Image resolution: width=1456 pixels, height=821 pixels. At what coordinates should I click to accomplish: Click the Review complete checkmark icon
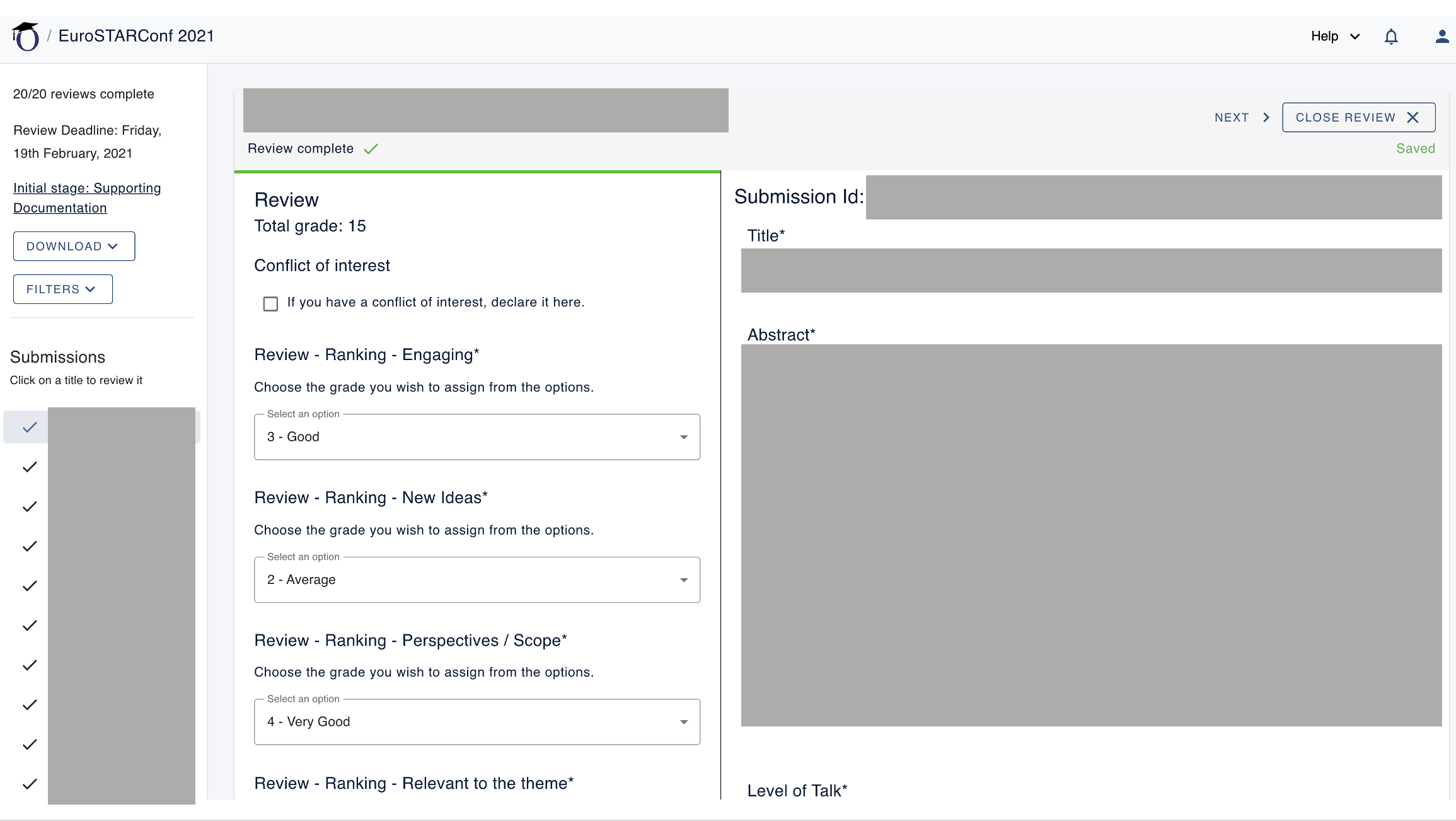371,149
